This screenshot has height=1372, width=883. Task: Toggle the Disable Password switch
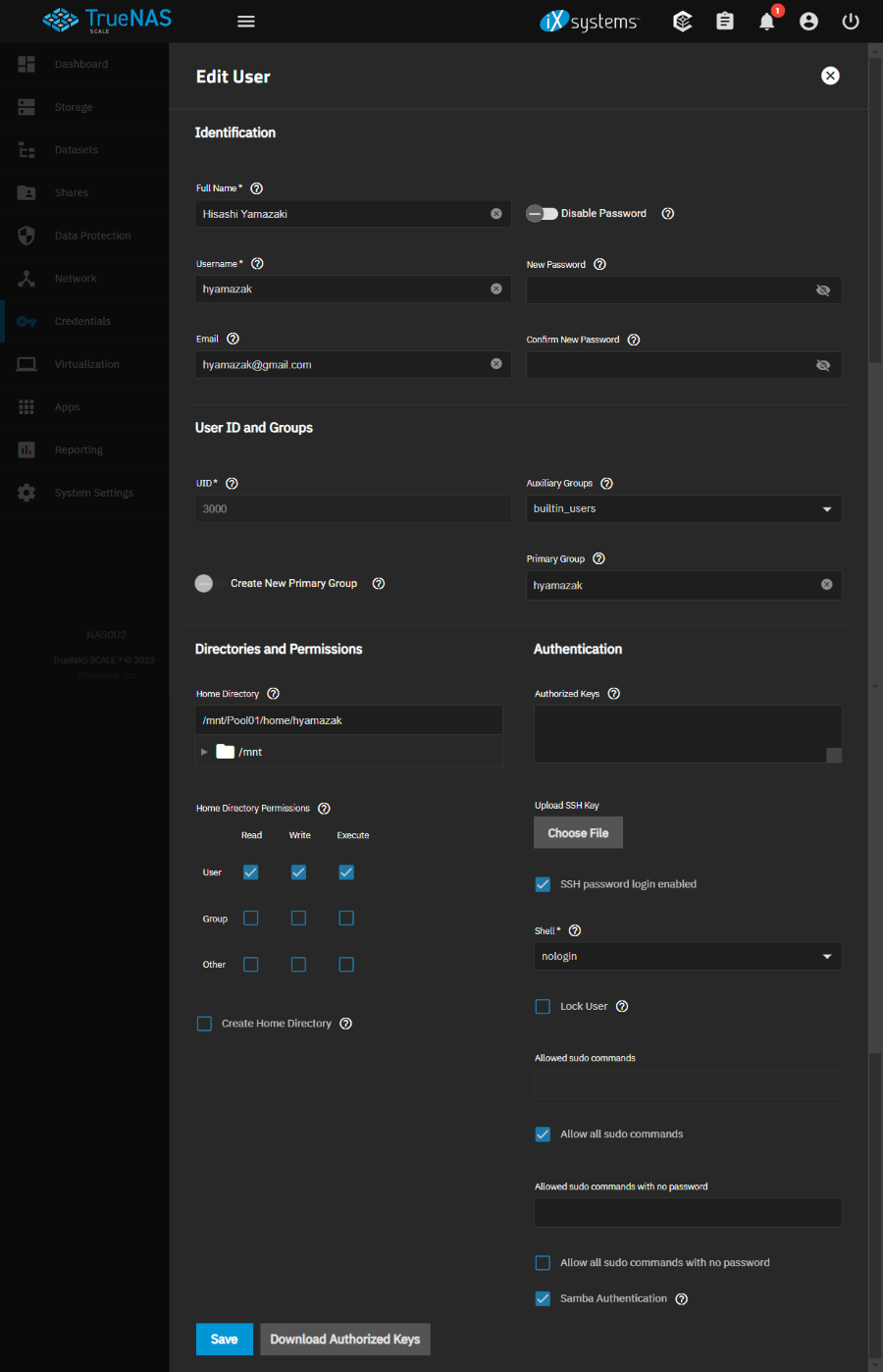tap(542, 214)
